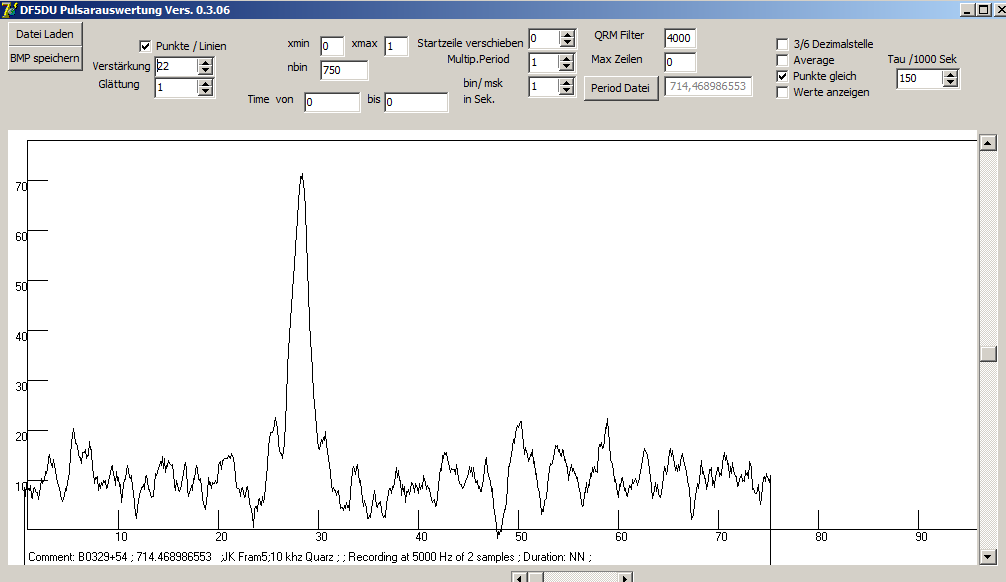Screen dimensions: 1006x582
Task: Click BMP speichern to save the bitmap
Action: 45,58
